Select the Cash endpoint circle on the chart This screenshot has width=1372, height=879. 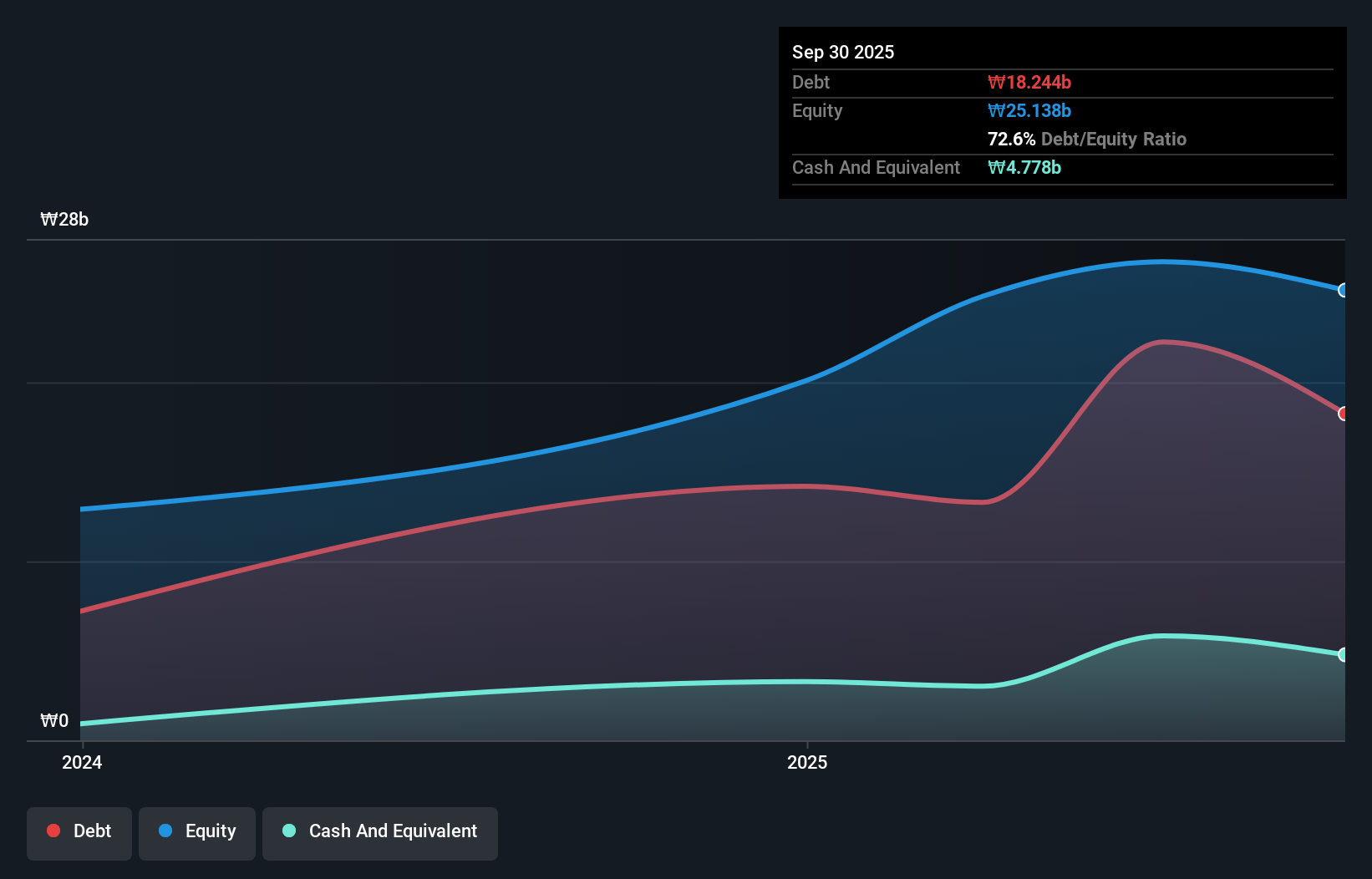pyautogui.click(x=1343, y=655)
